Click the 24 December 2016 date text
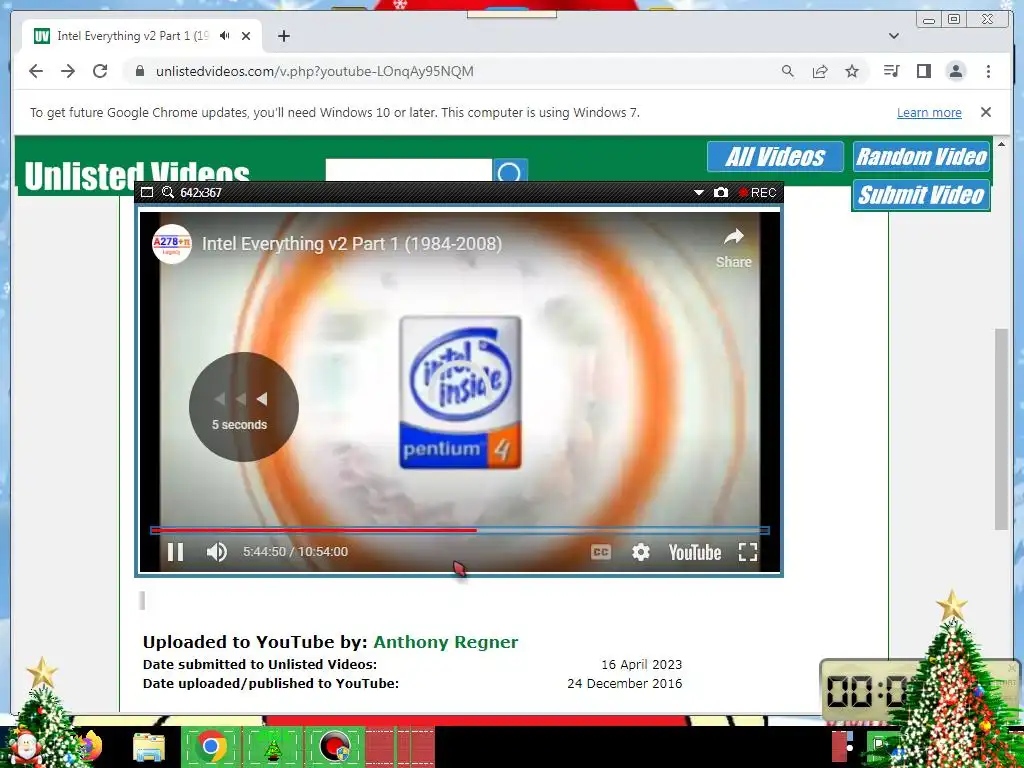 [x=624, y=683]
